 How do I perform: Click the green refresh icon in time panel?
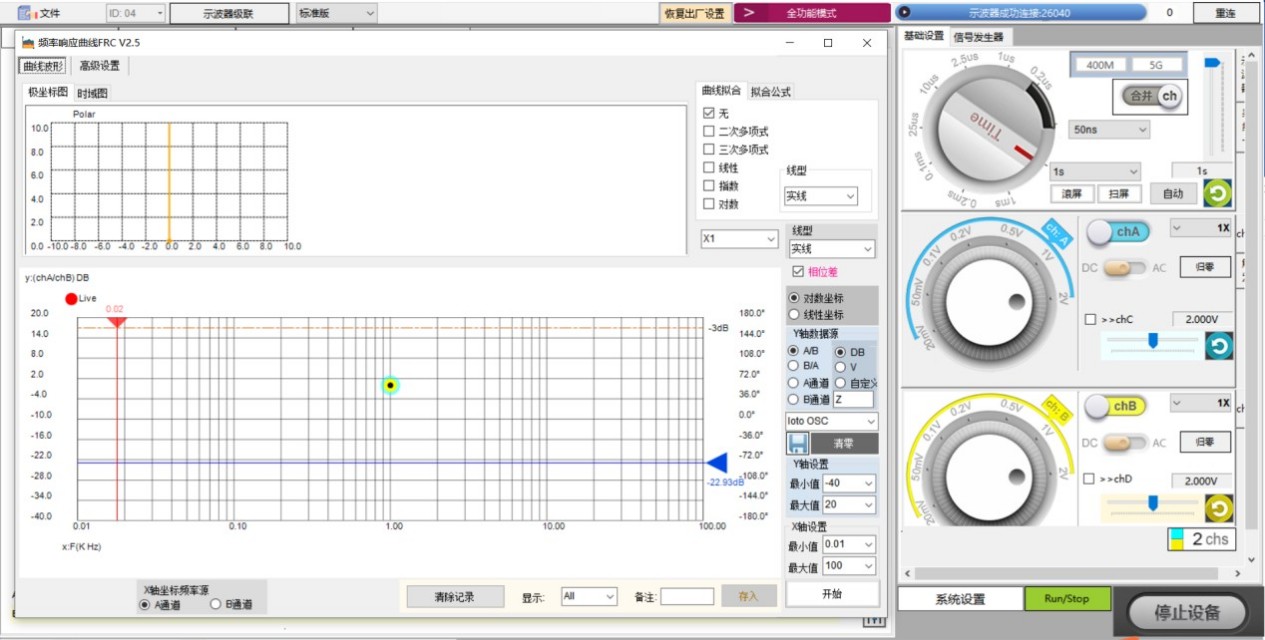(x=1217, y=194)
